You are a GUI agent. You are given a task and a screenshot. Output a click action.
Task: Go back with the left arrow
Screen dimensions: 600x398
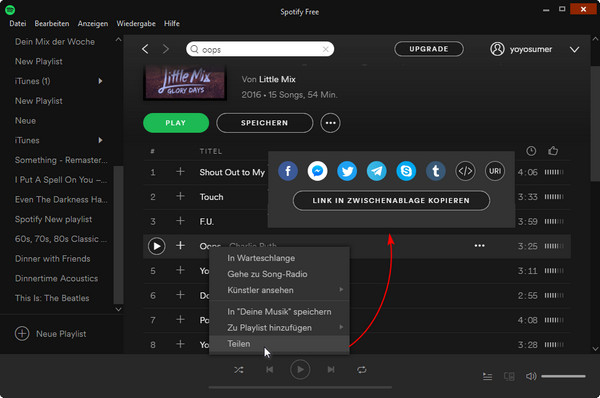[x=145, y=49]
